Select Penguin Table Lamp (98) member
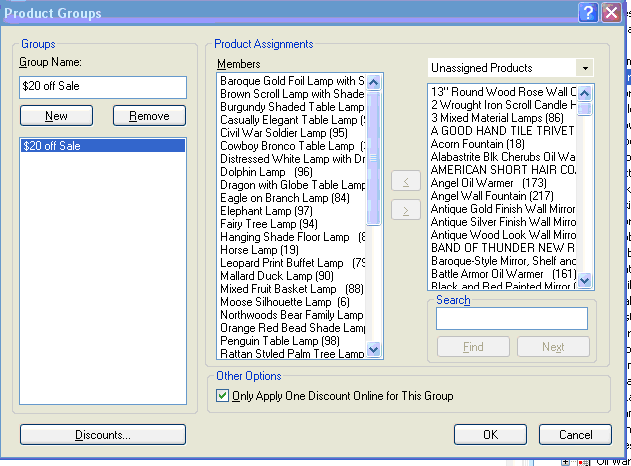The width and height of the screenshot is (631, 466). coord(283,341)
